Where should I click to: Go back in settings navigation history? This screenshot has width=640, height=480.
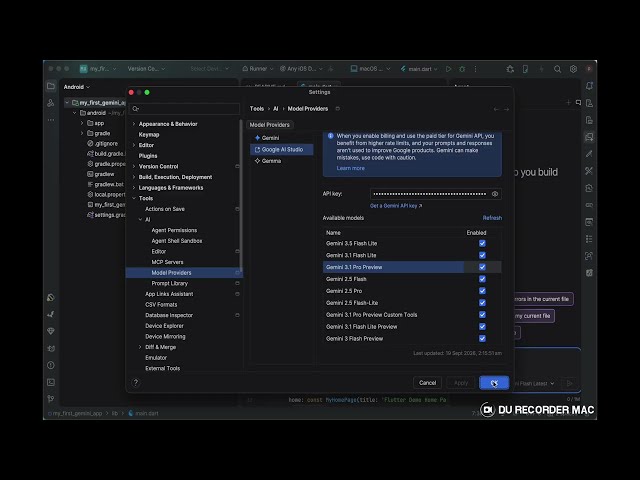pyautogui.click(x=496, y=109)
